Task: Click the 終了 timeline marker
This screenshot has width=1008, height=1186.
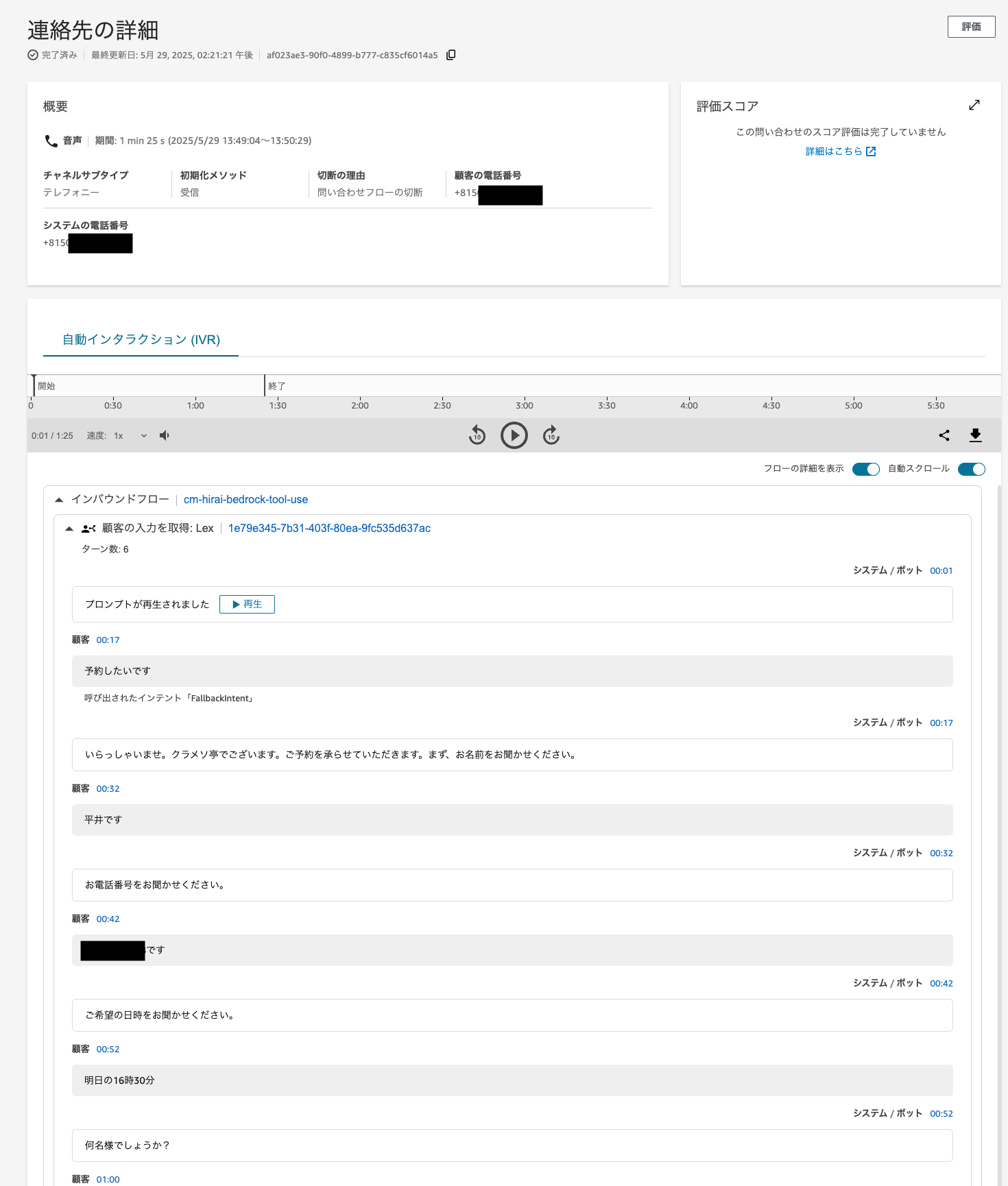Action: 276,386
